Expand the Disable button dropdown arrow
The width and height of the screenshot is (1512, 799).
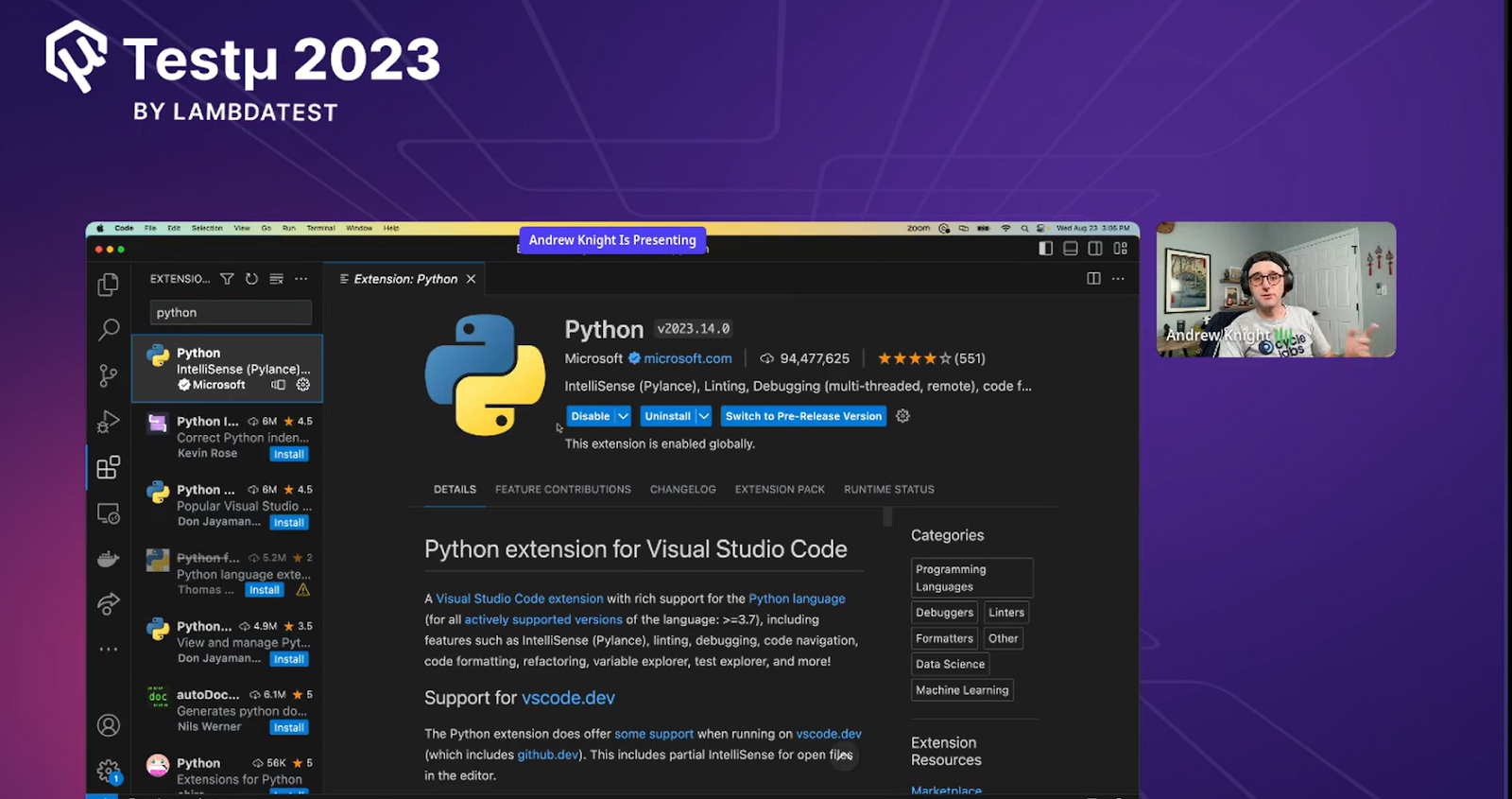click(x=623, y=416)
